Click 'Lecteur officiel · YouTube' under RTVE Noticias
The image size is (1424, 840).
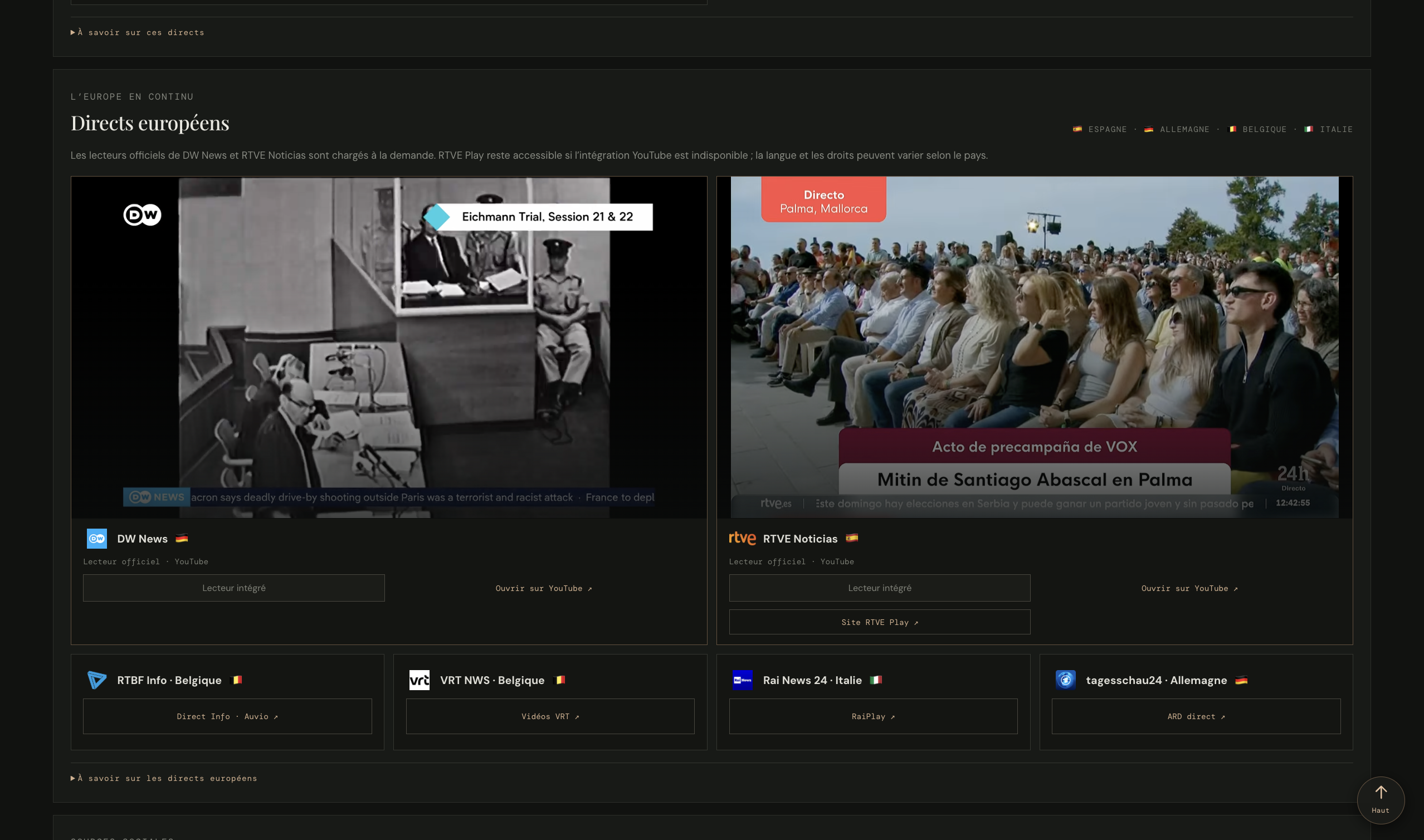(791, 561)
